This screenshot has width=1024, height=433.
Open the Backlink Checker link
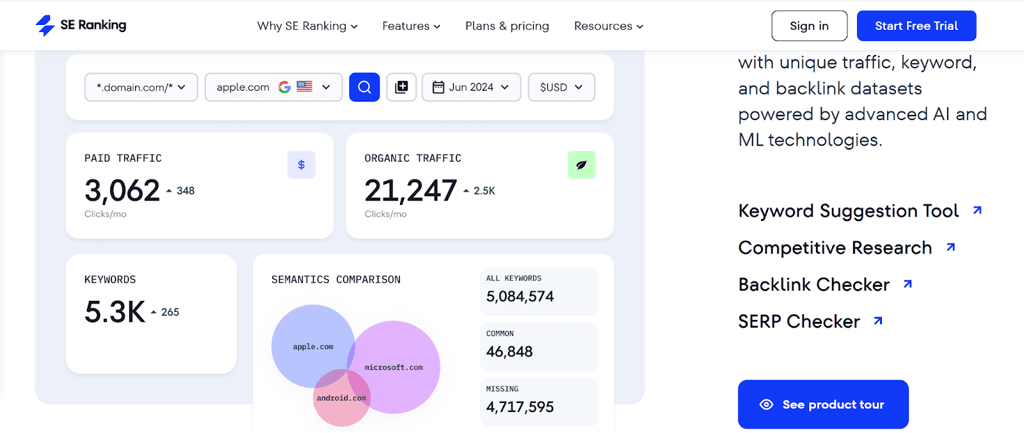814,285
